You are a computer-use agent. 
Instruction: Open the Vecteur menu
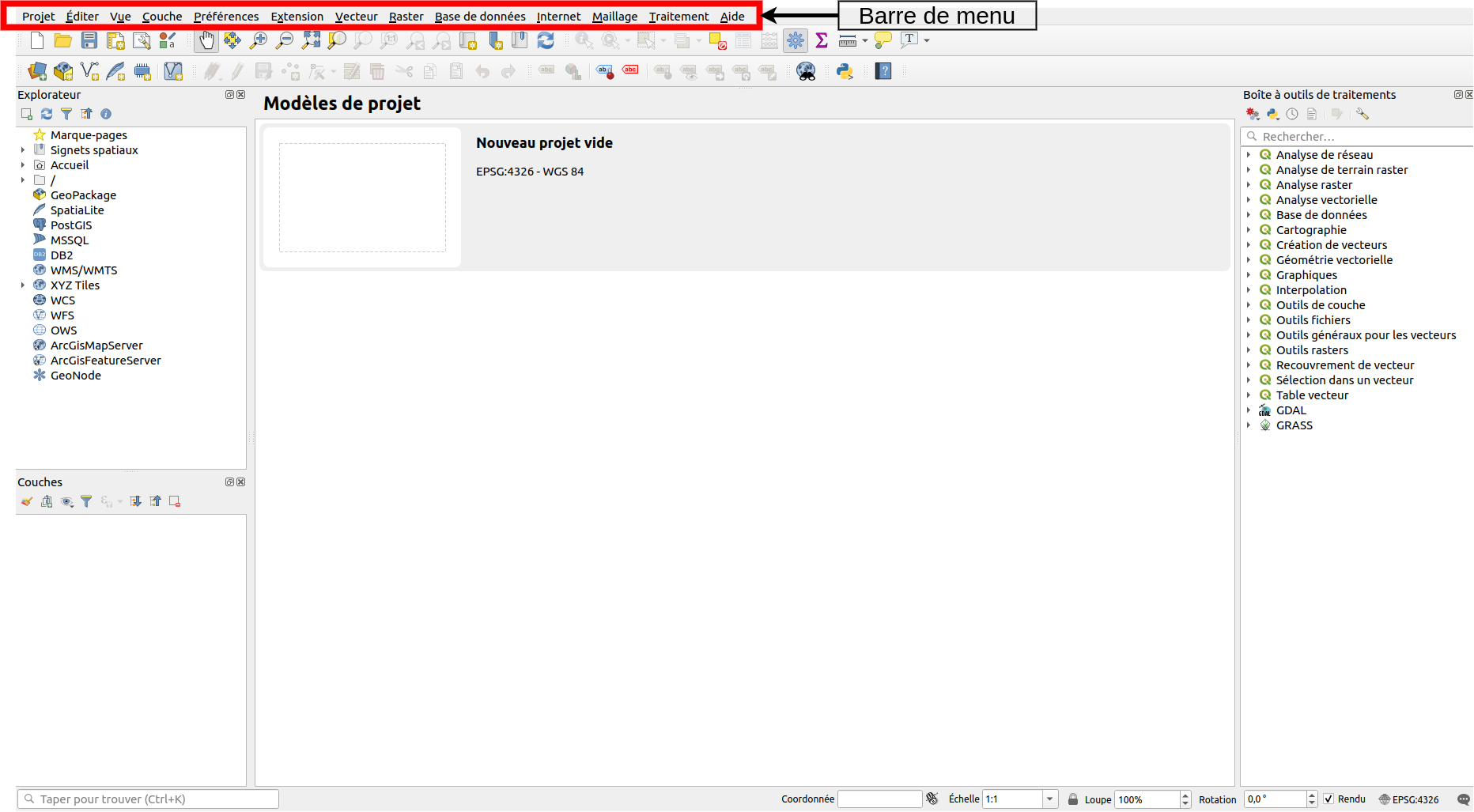pos(356,17)
